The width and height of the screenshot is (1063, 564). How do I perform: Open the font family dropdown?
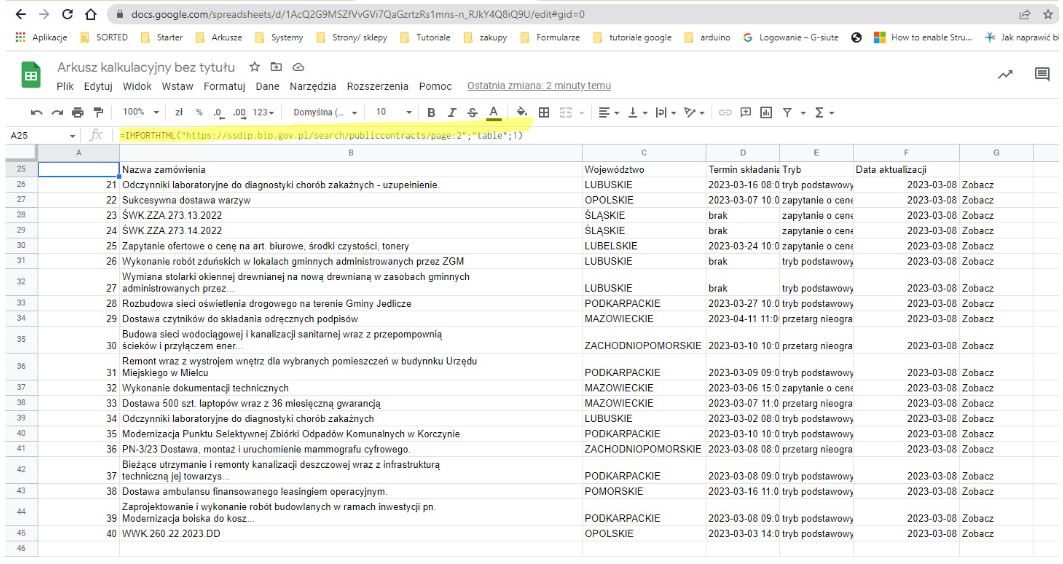click(325, 112)
